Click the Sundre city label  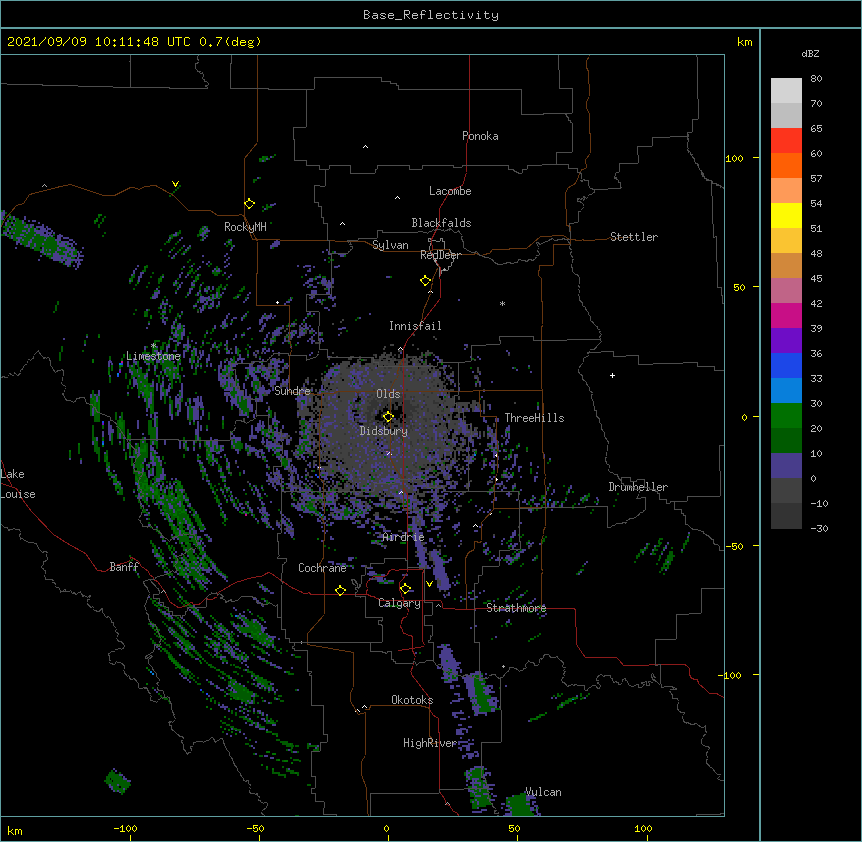[x=292, y=391]
